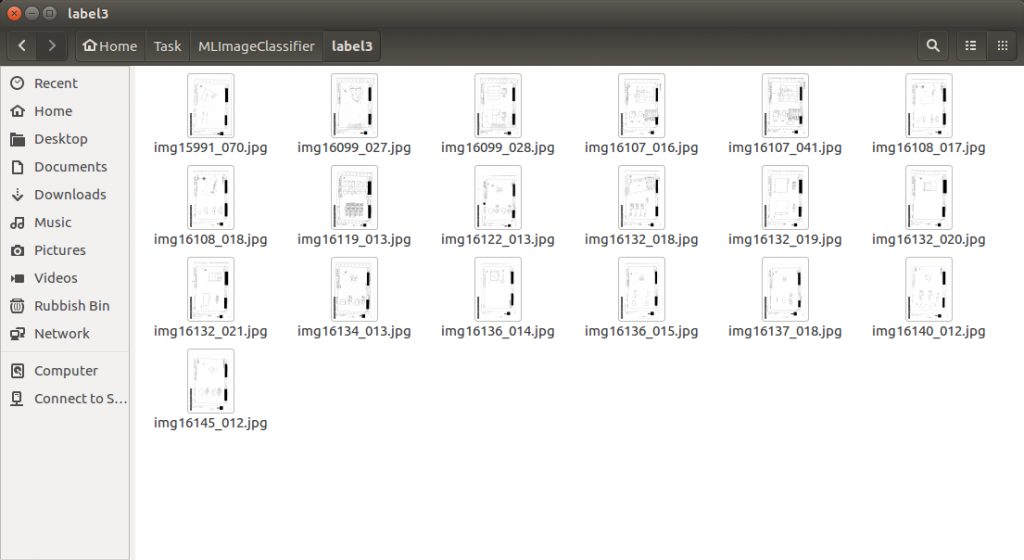Select thumbnail of img16140_012.jpg
This screenshot has height=560, width=1024.
click(x=929, y=289)
